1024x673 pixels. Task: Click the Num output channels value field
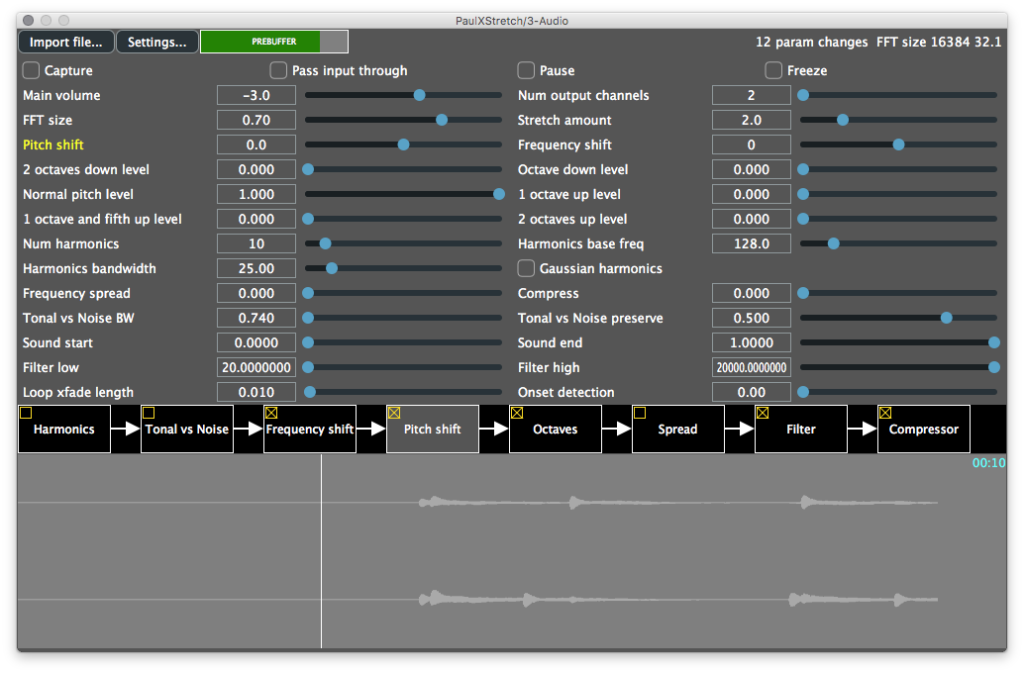point(751,95)
